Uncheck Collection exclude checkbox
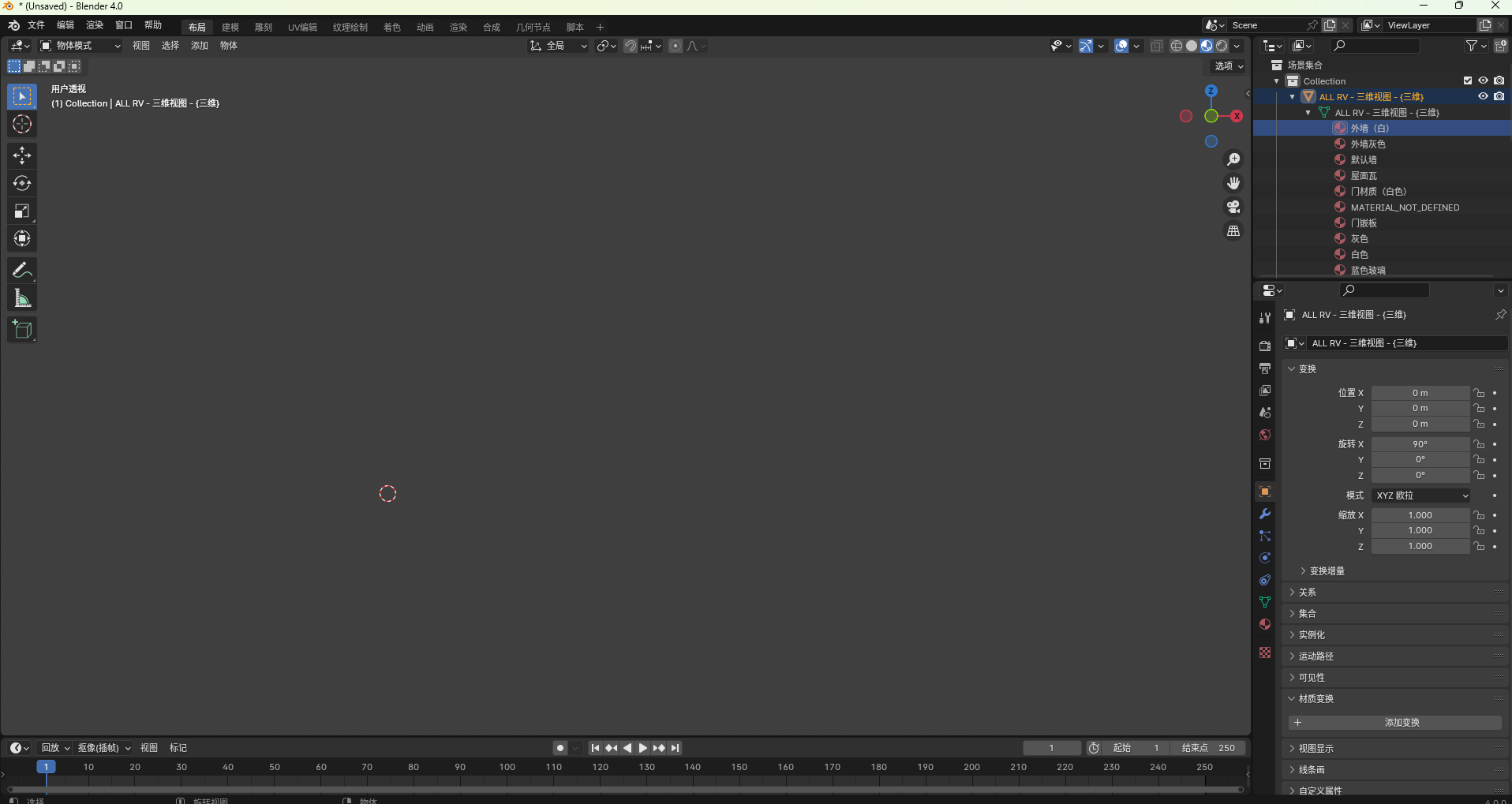Screen dimensions: 1512x804 click(1467, 80)
